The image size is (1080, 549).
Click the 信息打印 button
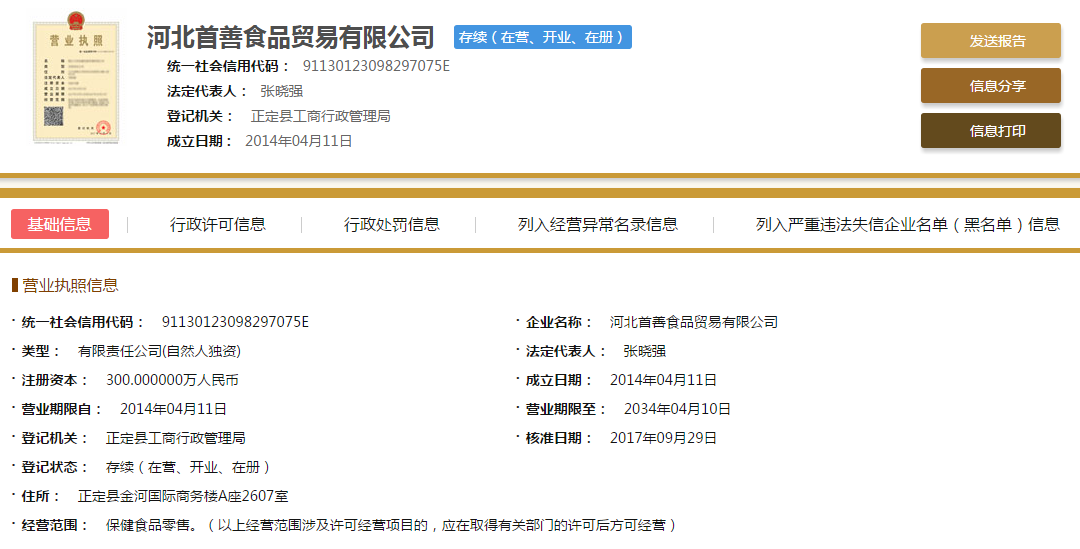click(990, 131)
